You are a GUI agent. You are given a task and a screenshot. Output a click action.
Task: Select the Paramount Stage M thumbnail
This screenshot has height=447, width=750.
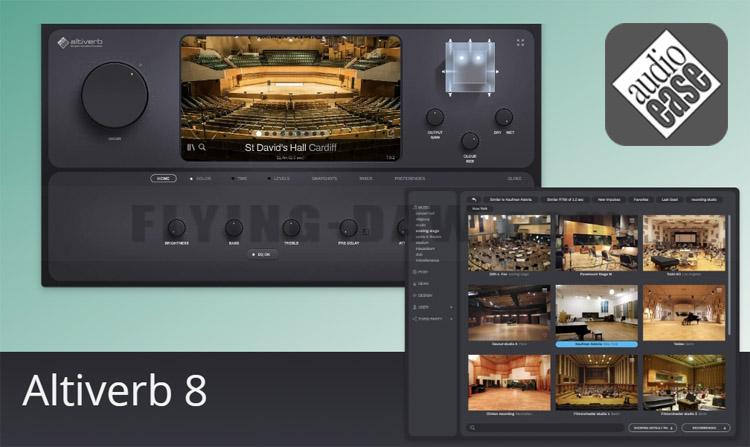[596, 243]
